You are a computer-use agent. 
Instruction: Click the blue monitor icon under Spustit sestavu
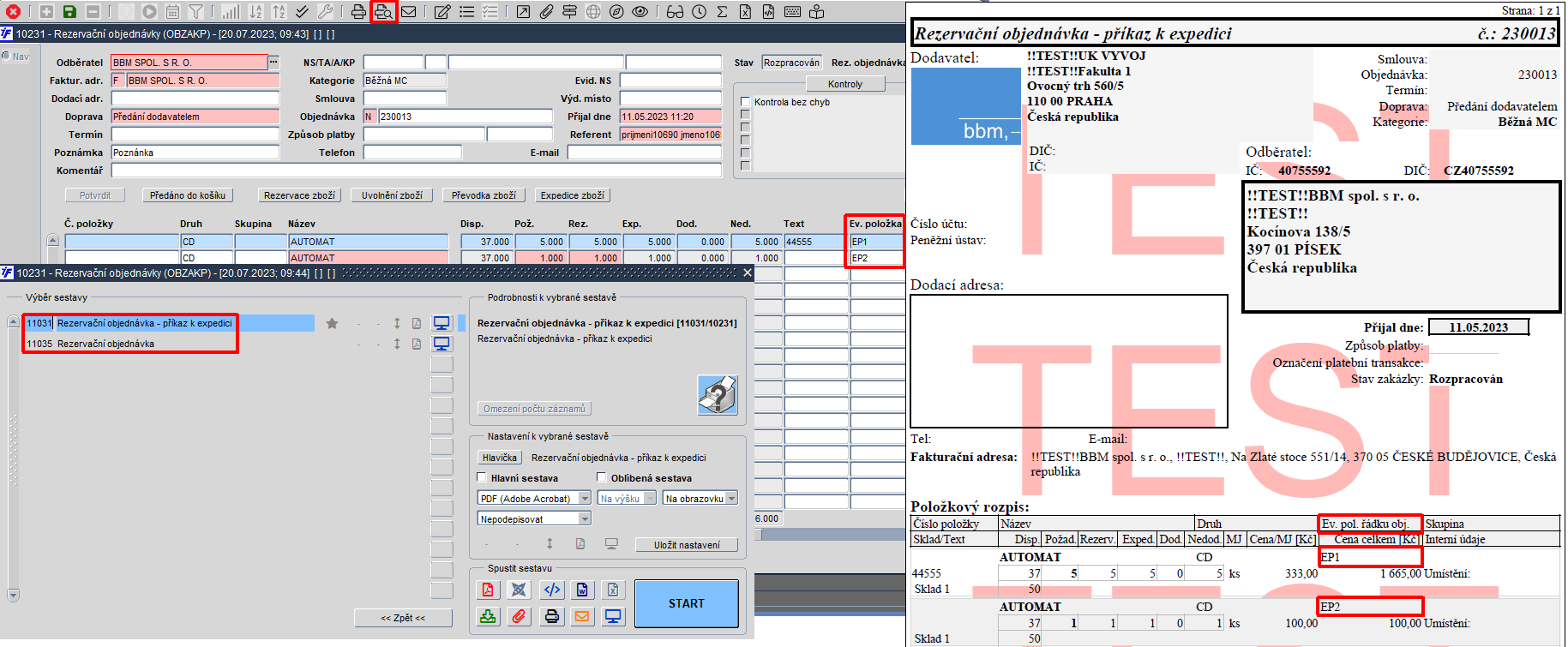pyautogui.click(x=613, y=616)
